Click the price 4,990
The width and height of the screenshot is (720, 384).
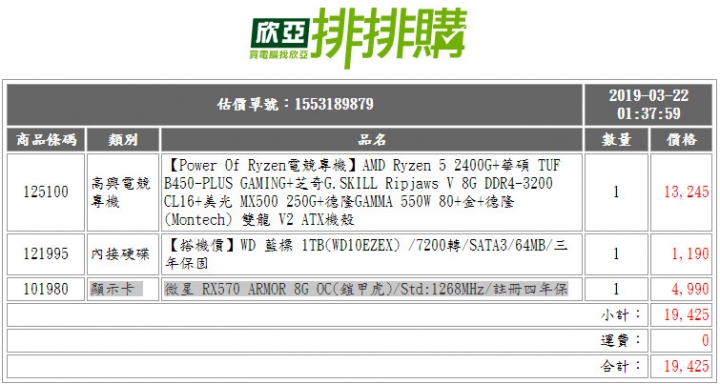[x=690, y=289]
